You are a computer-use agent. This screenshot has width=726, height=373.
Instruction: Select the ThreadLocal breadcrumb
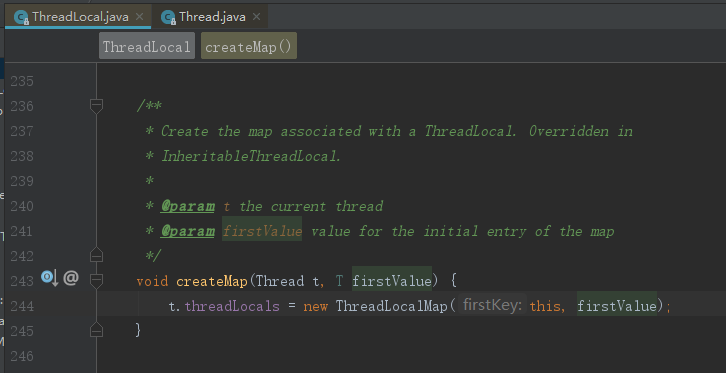click(x=147, y=46)
